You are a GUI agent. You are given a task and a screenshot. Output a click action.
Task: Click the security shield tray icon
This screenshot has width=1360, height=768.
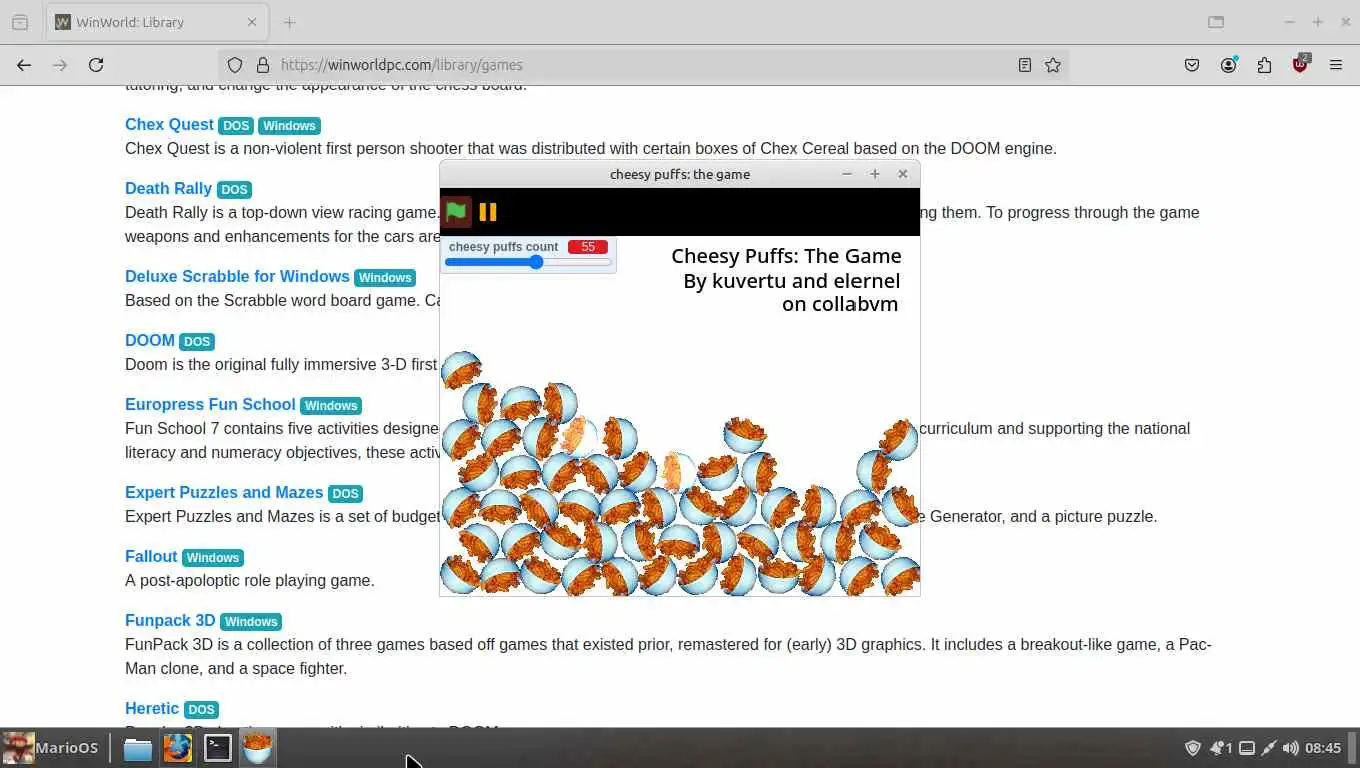[x=1193, y=748]
